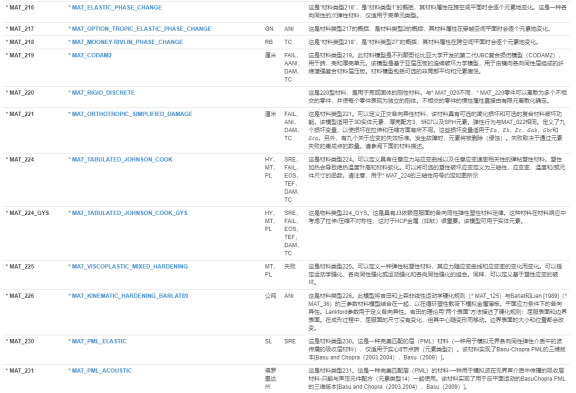Open the *MAT_OPTION_TROPIC_ELASTIC_PHASE_CHANGE link

tap(140, 29)
